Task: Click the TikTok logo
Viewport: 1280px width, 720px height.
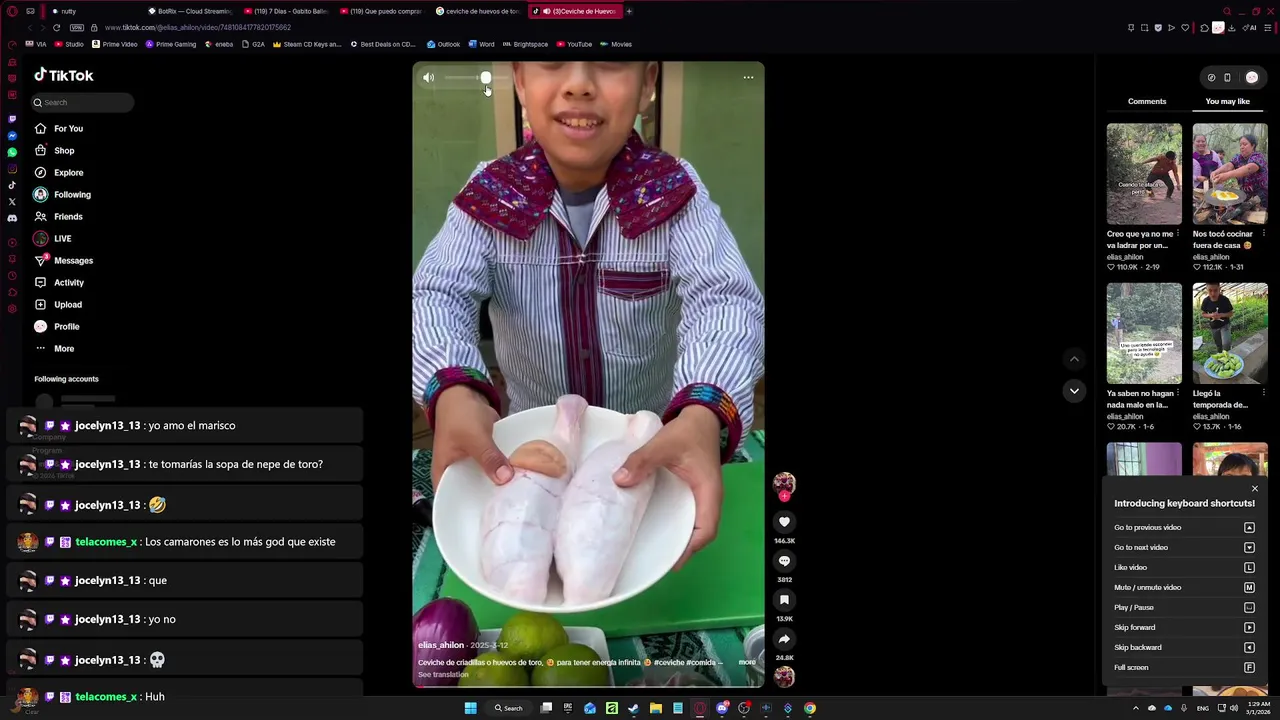Action: pos(64,76)
